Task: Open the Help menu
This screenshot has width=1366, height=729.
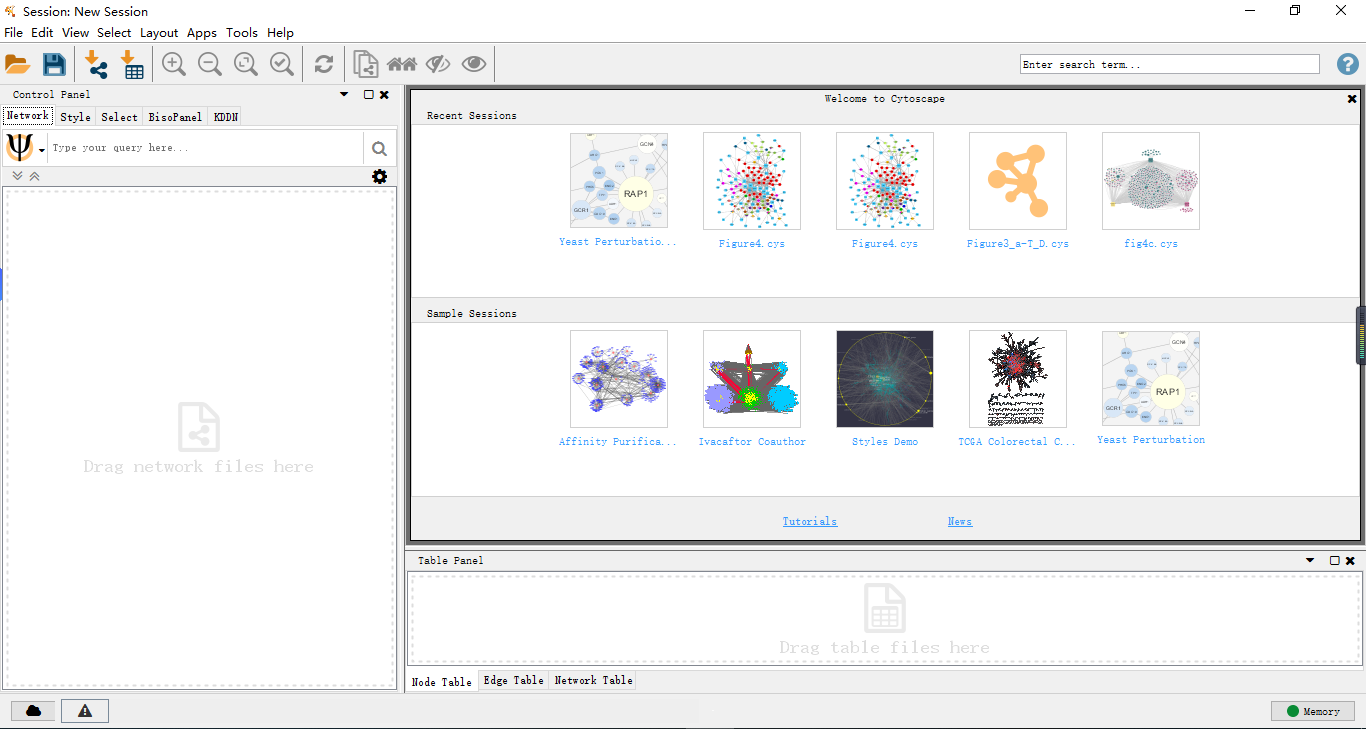Action: [x=280, y=33]
